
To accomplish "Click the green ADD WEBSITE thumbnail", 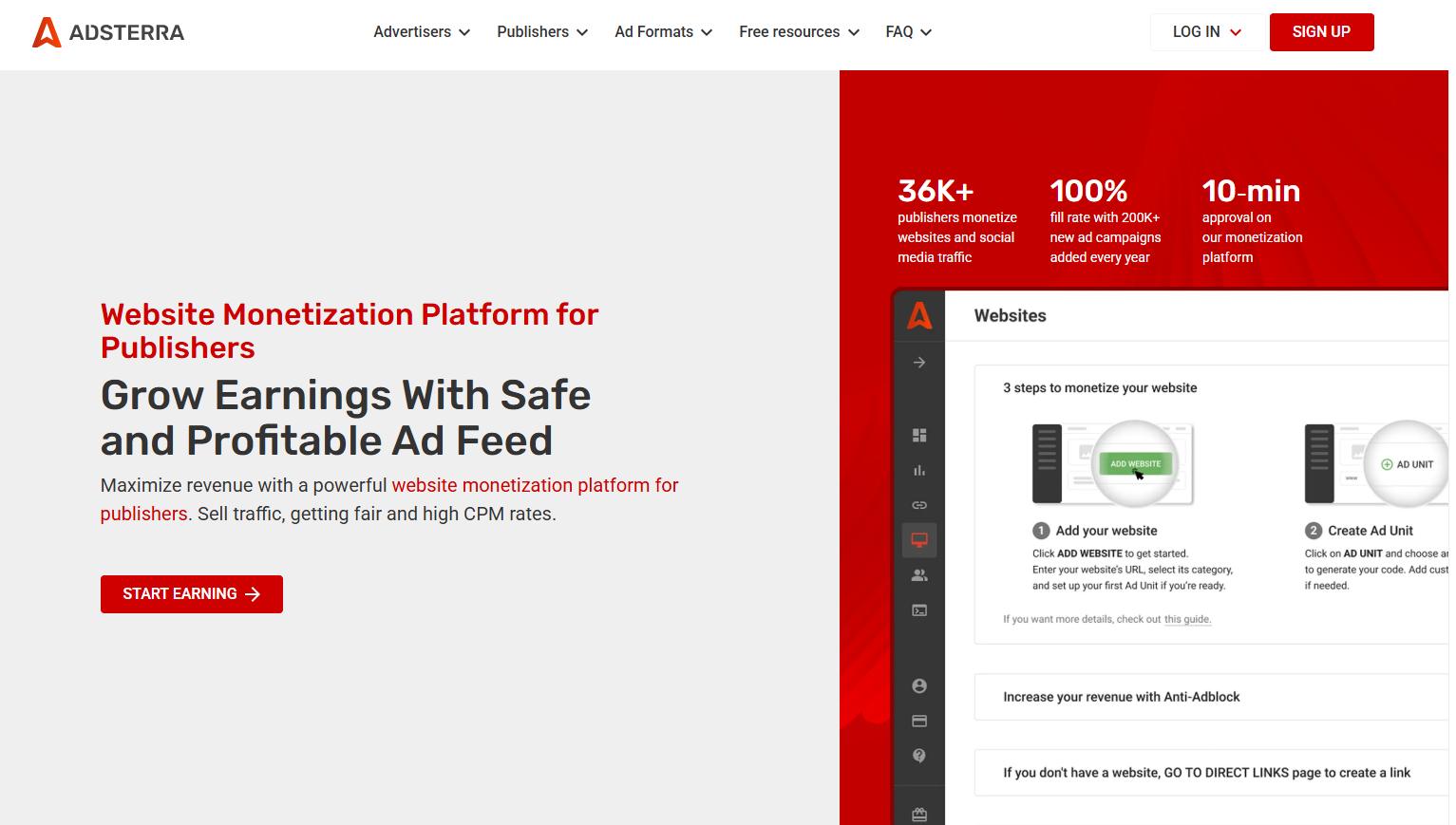I will point(1135,464).
